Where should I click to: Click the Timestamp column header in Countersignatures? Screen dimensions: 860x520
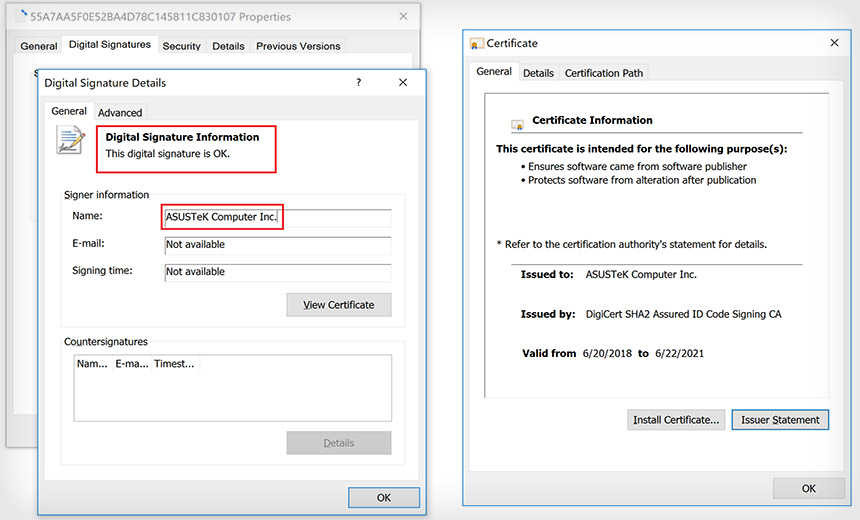174,364
